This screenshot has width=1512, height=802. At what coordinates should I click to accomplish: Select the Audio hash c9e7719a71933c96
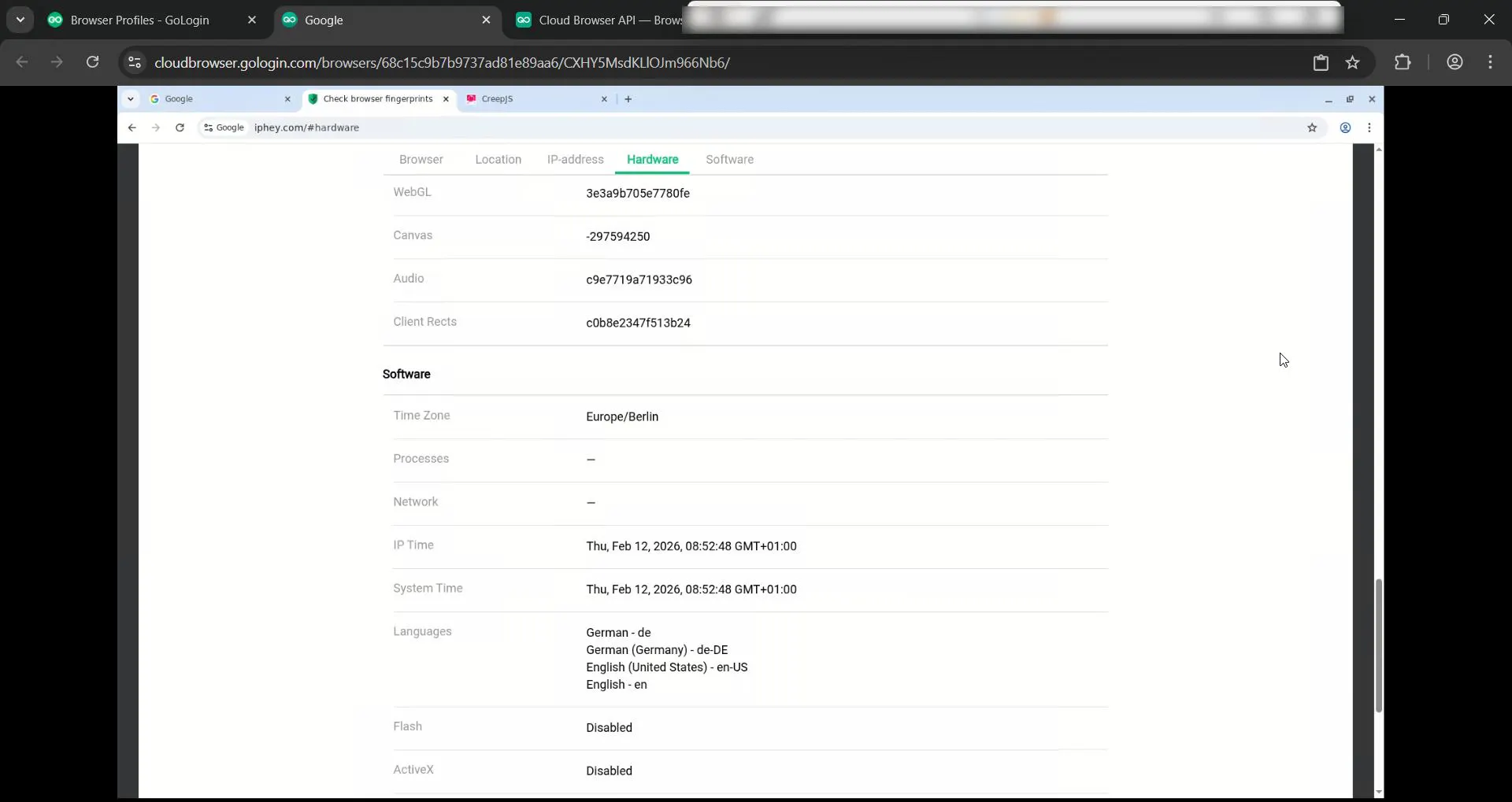639,279
